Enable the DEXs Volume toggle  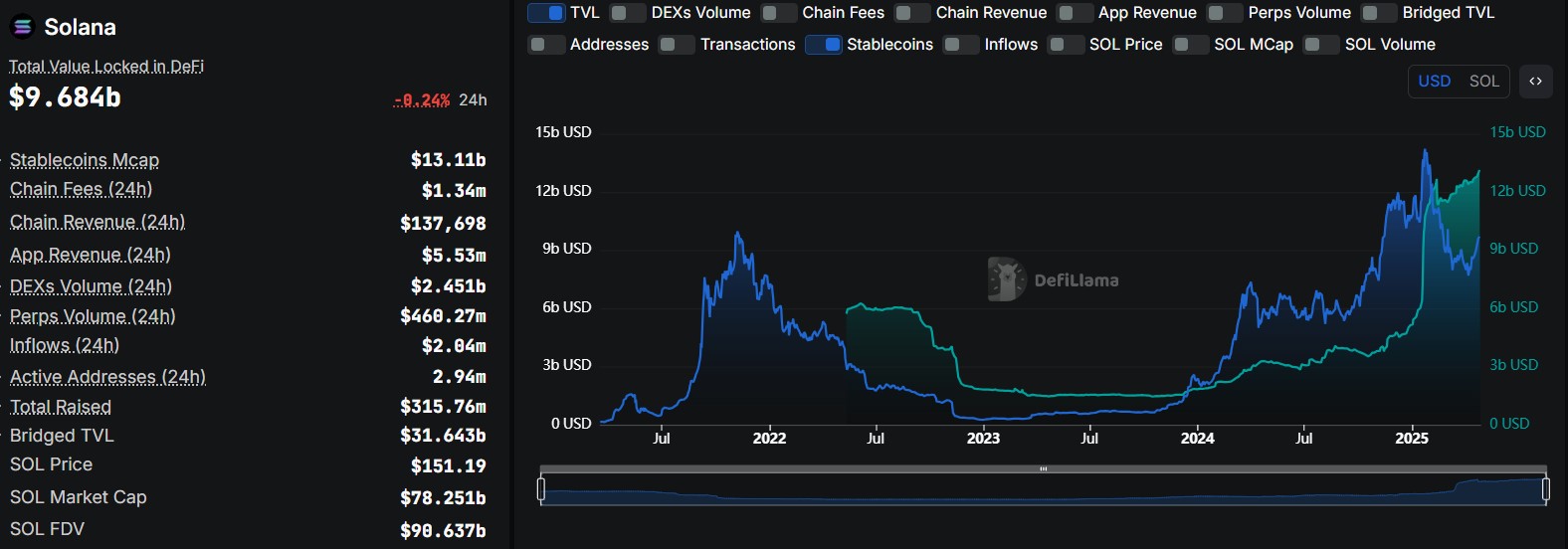coord(627,13)
